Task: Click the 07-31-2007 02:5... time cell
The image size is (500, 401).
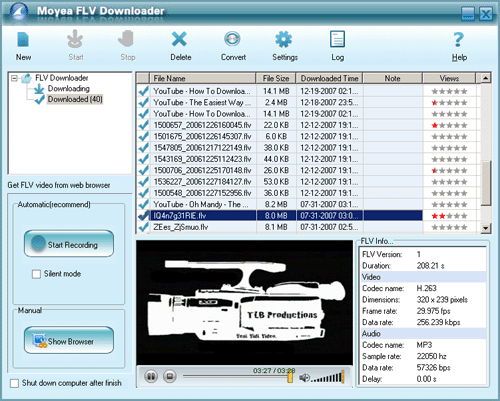Action: 329,227
